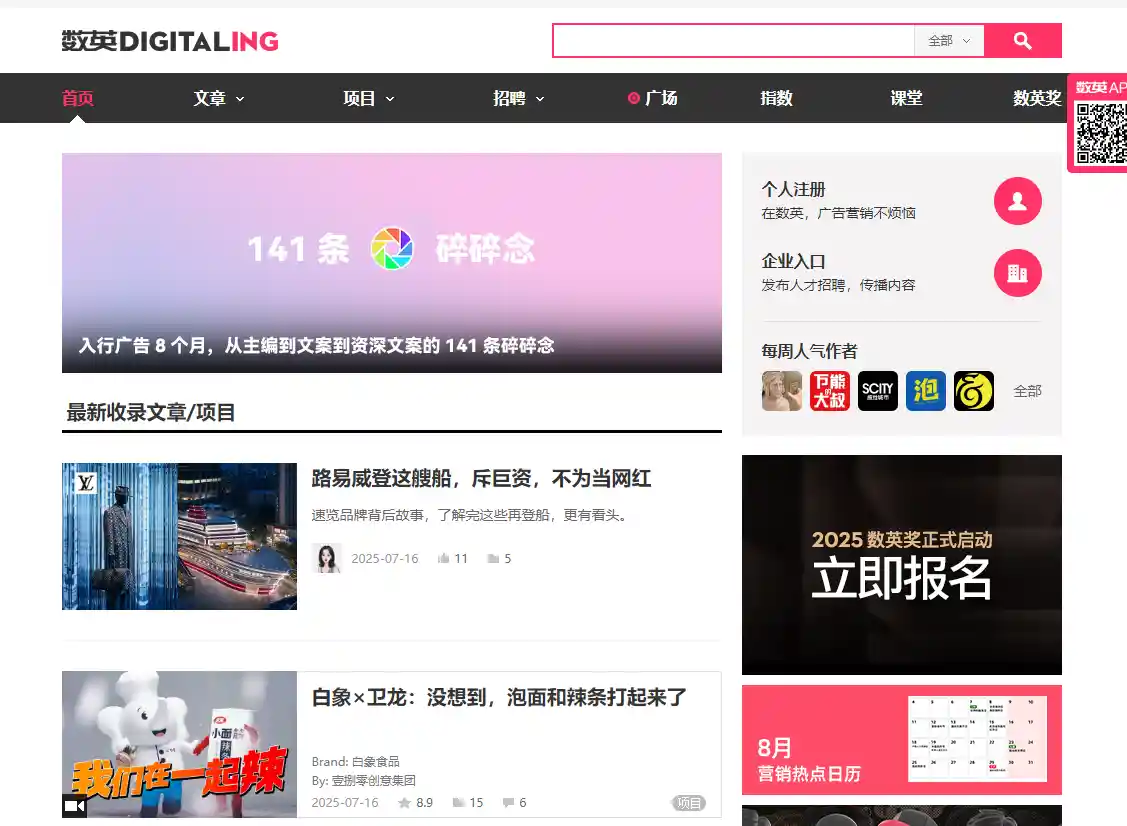Open the 全部 search category dropdown
The image size is (1127, 826).
coord(949,41)
